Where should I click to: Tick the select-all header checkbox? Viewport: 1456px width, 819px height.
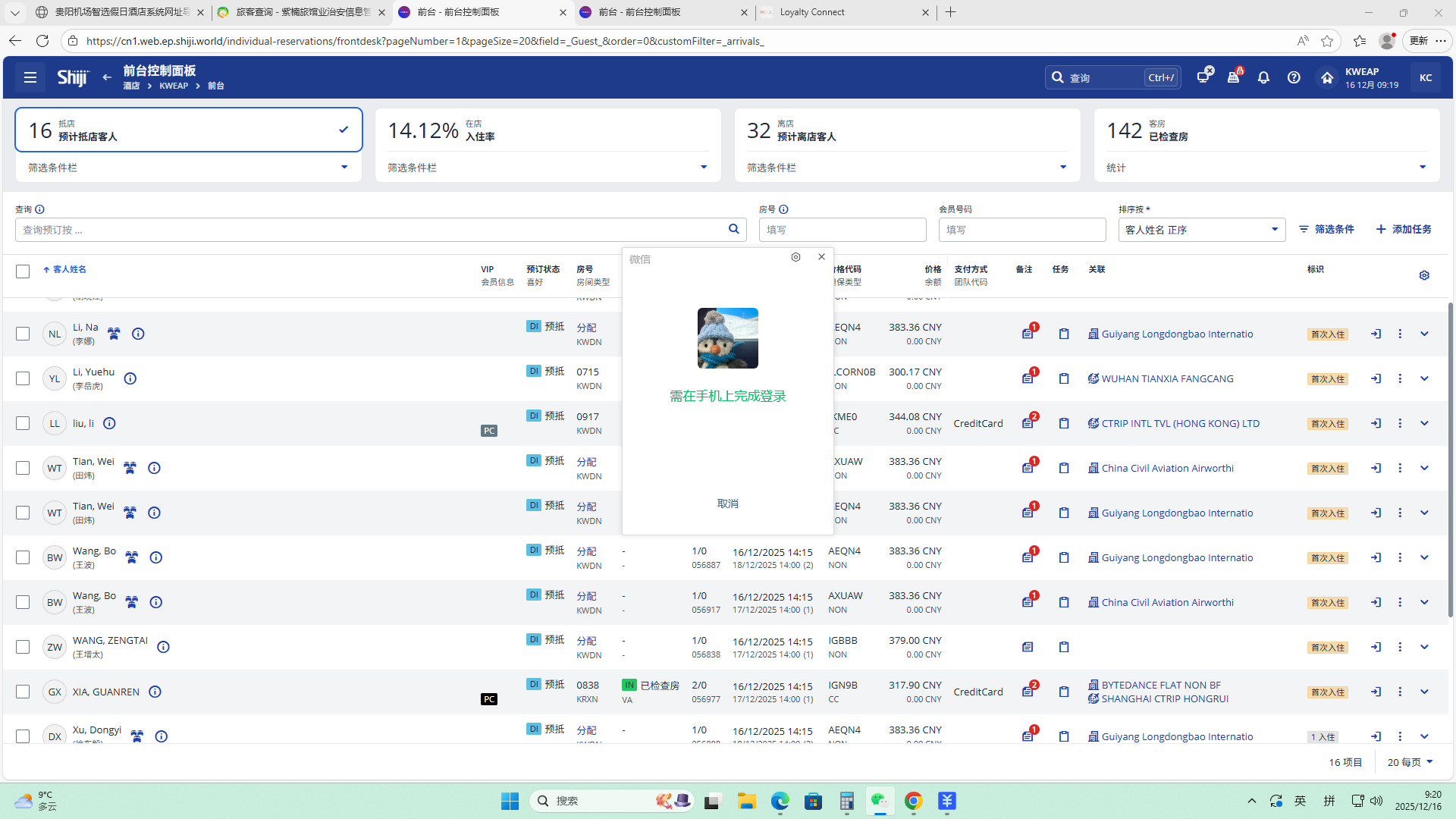click(x=23, y=271)
